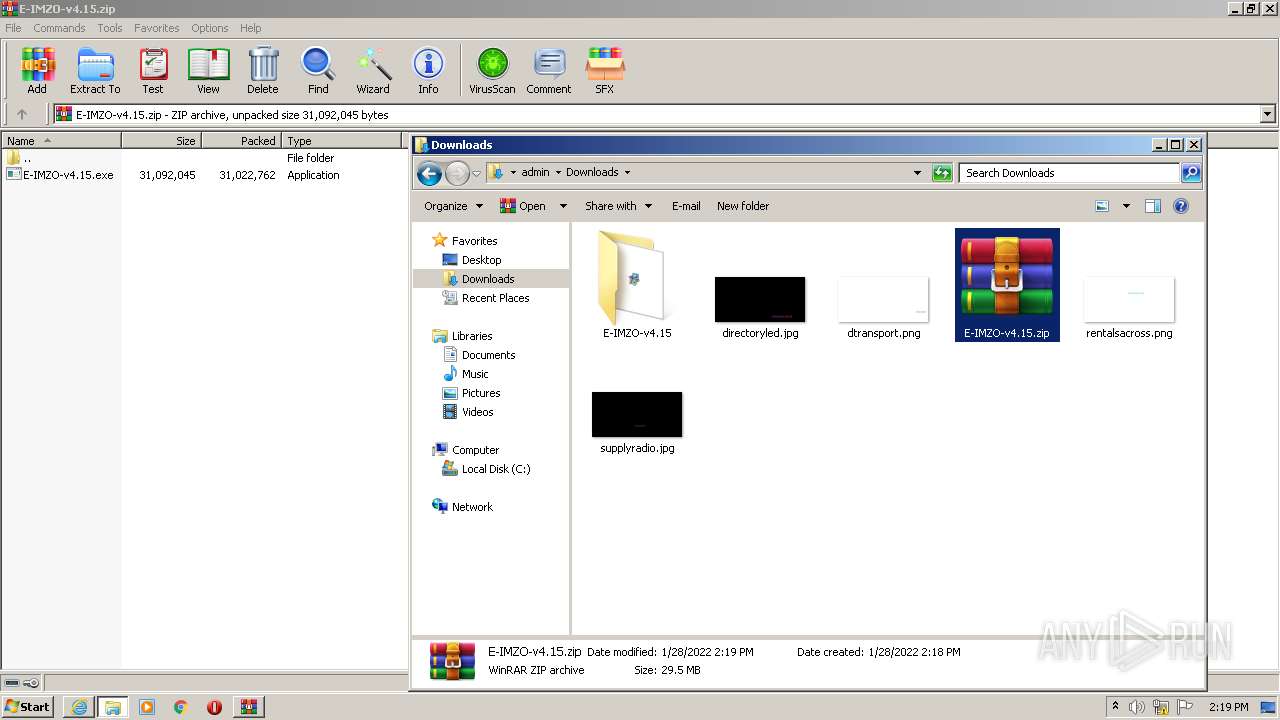Open the dropdown arrow beside Open
Screen dimensions: 1280x720
563,206
